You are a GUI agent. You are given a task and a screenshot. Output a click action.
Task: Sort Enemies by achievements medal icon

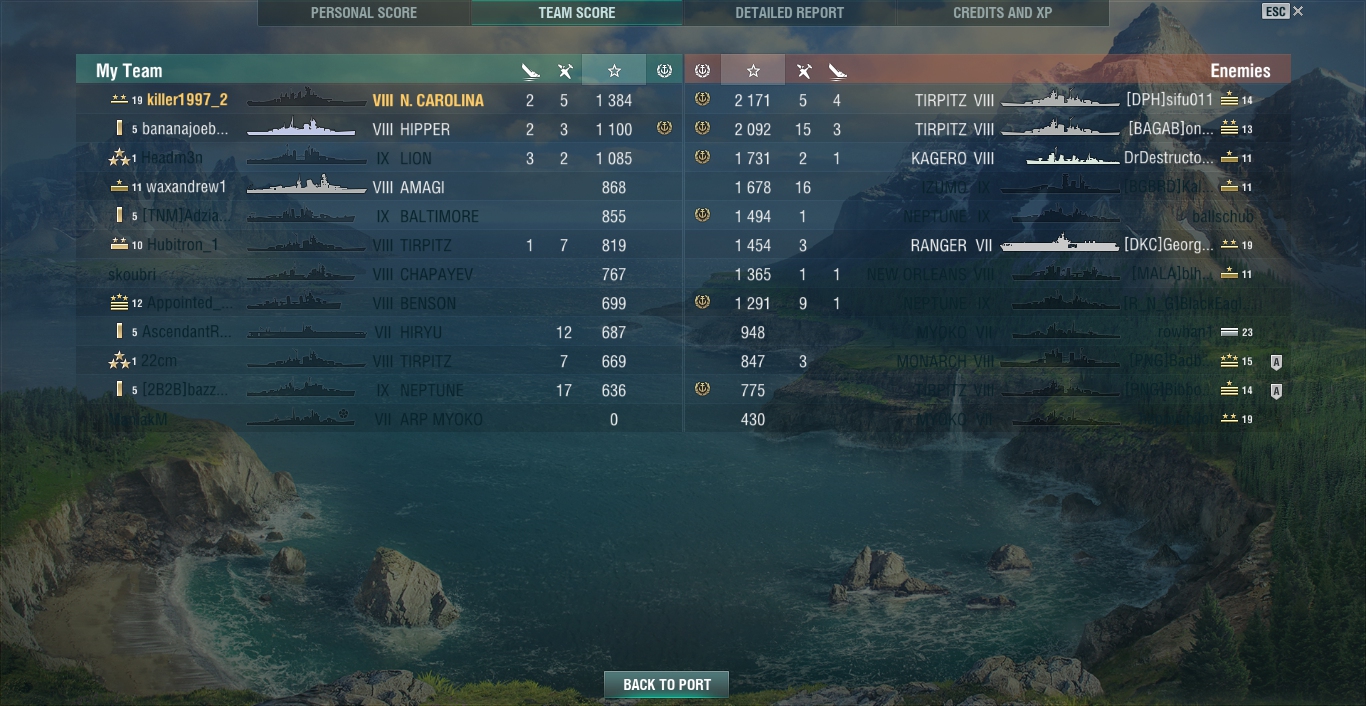click(x=702, y=71)
